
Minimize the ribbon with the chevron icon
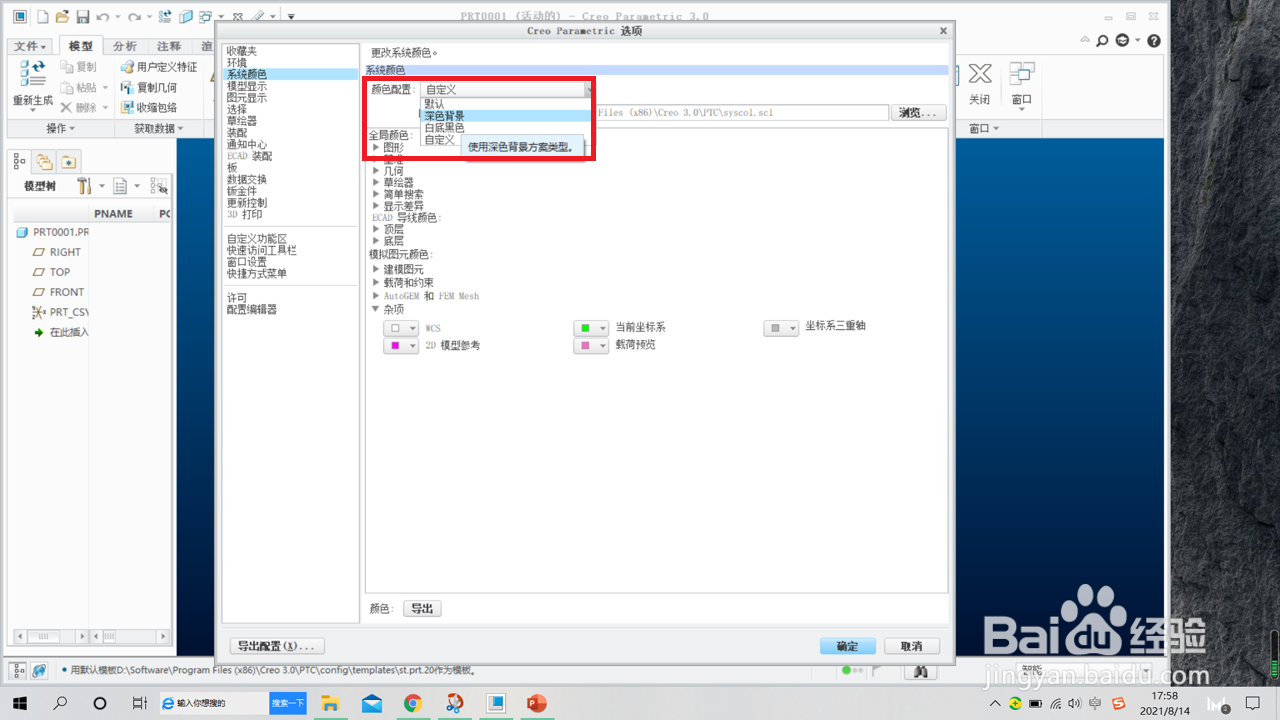coord(1085,41)
